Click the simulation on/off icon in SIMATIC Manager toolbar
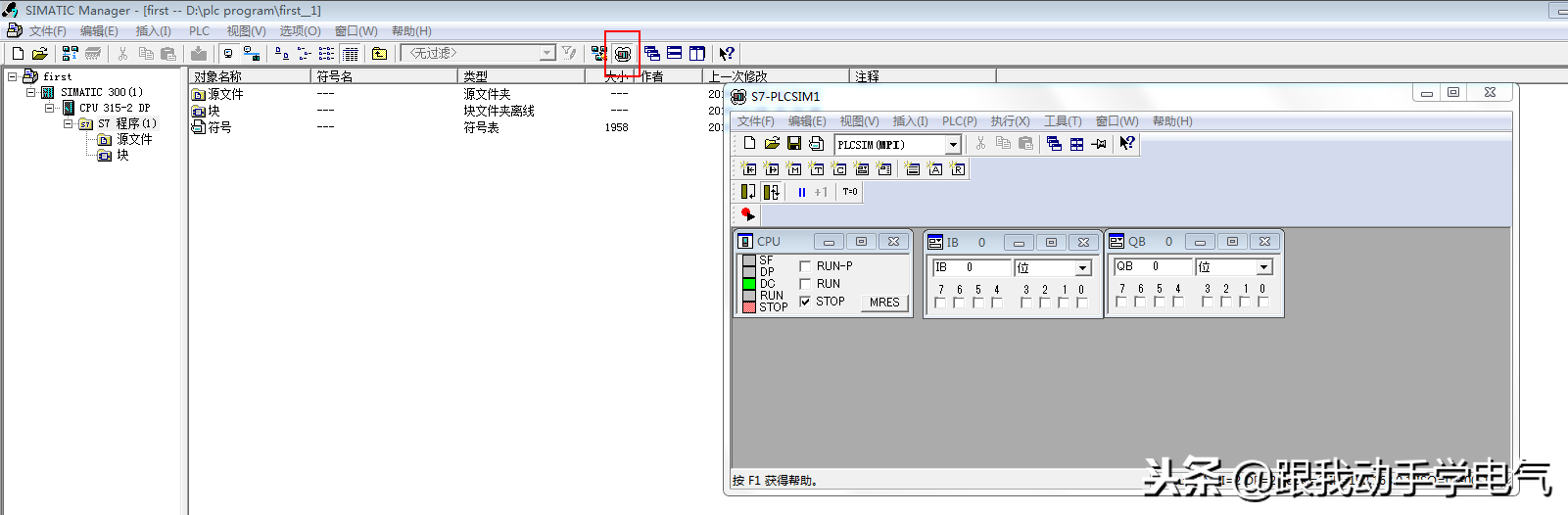Screen dimensions: 1568x515 (x=623, y=54)
